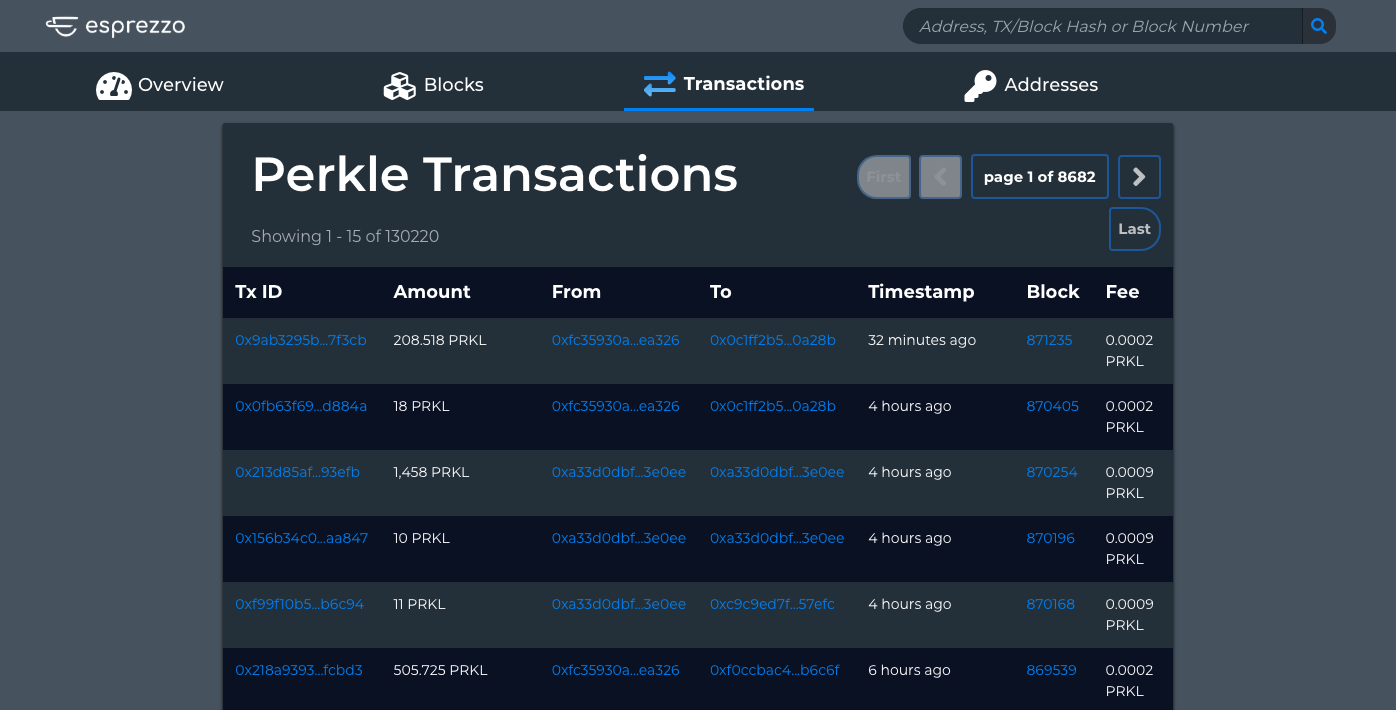Open transaction 0xf99f10b5...b6c94
1396x710 pixels.
(299, 604)
